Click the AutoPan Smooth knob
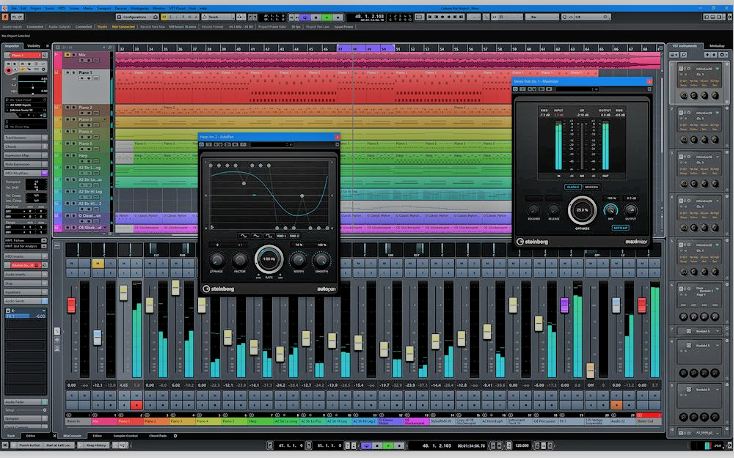This screenshot has width=734, height=458. tap(321, 259)
